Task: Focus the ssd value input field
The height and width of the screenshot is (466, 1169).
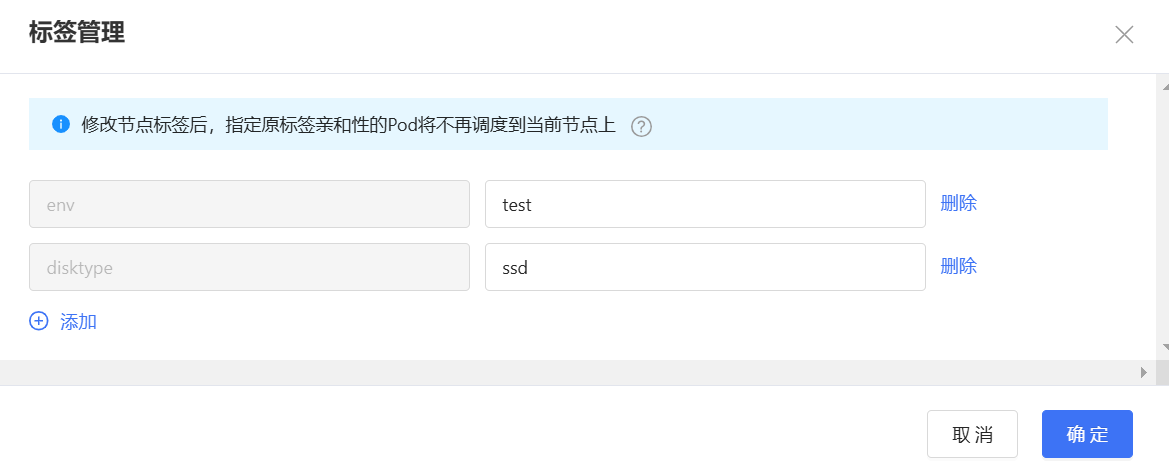Action: 705,267
